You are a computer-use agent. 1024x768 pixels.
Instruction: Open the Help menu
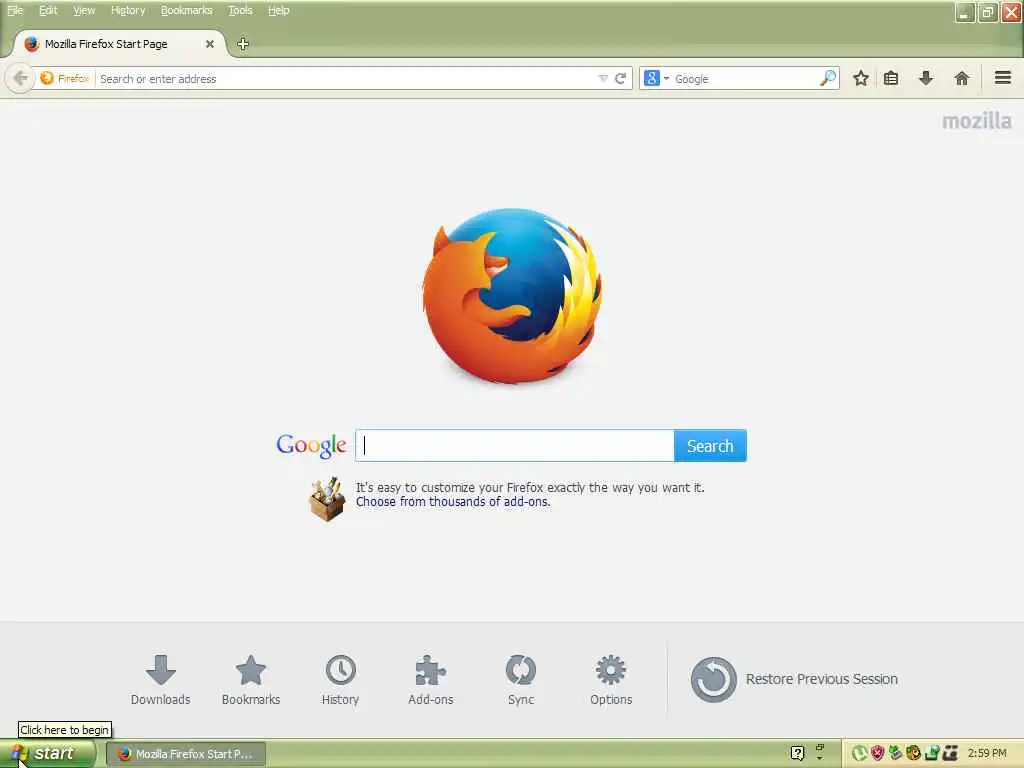coord(279,10)
